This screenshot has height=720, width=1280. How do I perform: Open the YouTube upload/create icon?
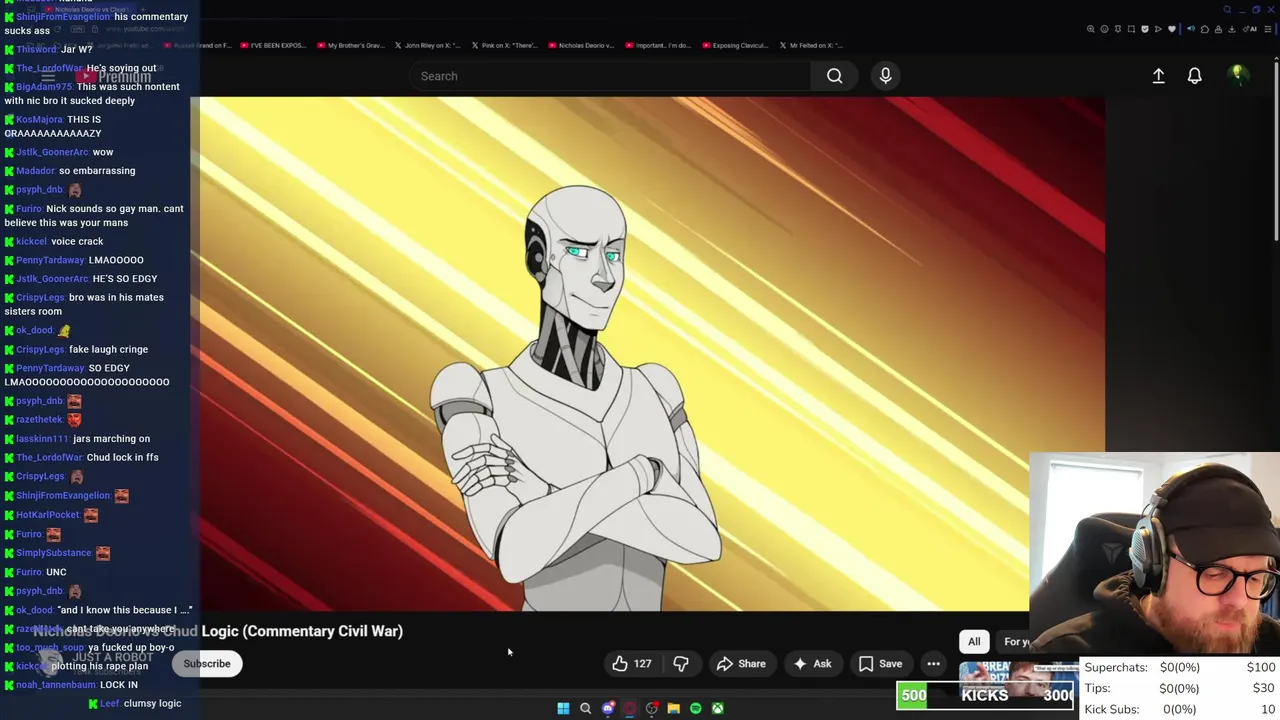pyautogui.click(x=1158, y=76)
